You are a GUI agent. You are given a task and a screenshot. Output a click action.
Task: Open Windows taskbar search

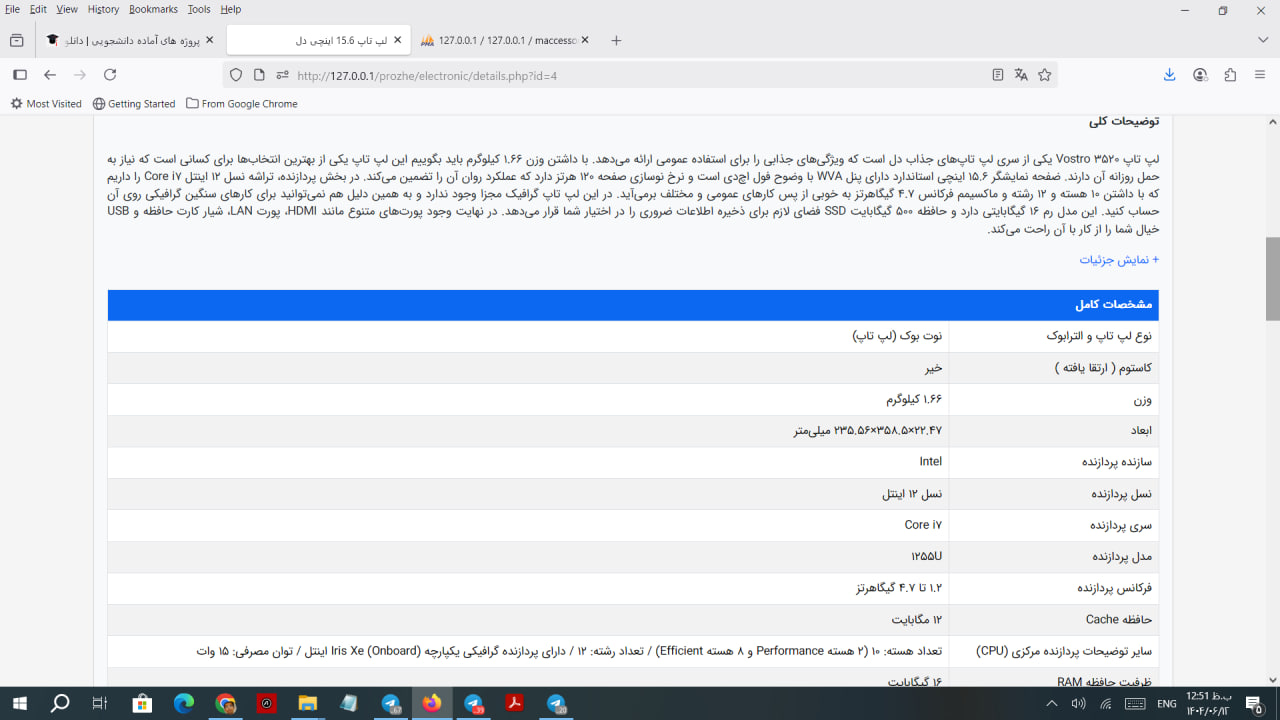(60, 703)
